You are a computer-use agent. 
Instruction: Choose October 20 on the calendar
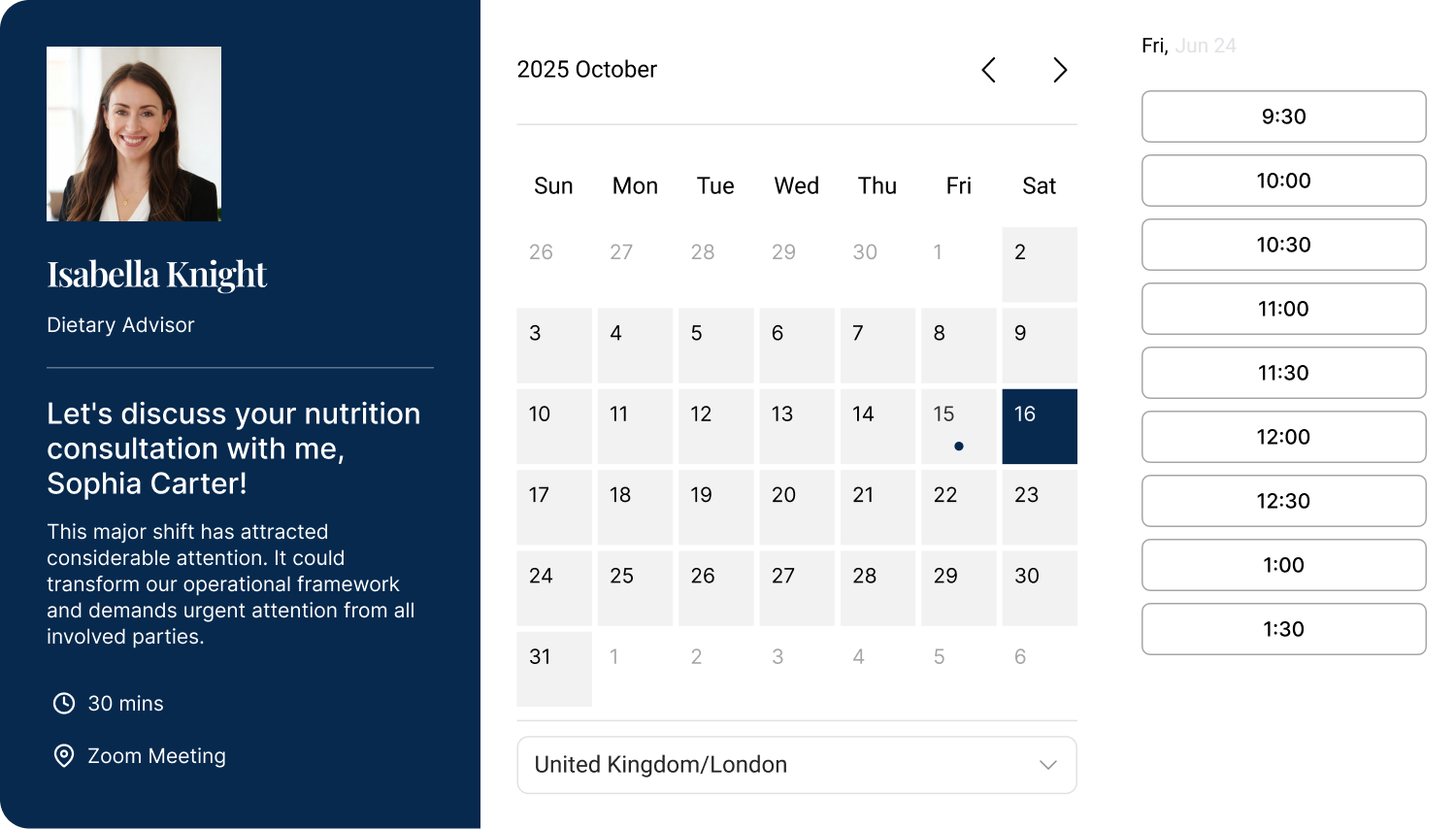[x=797, y=507]
